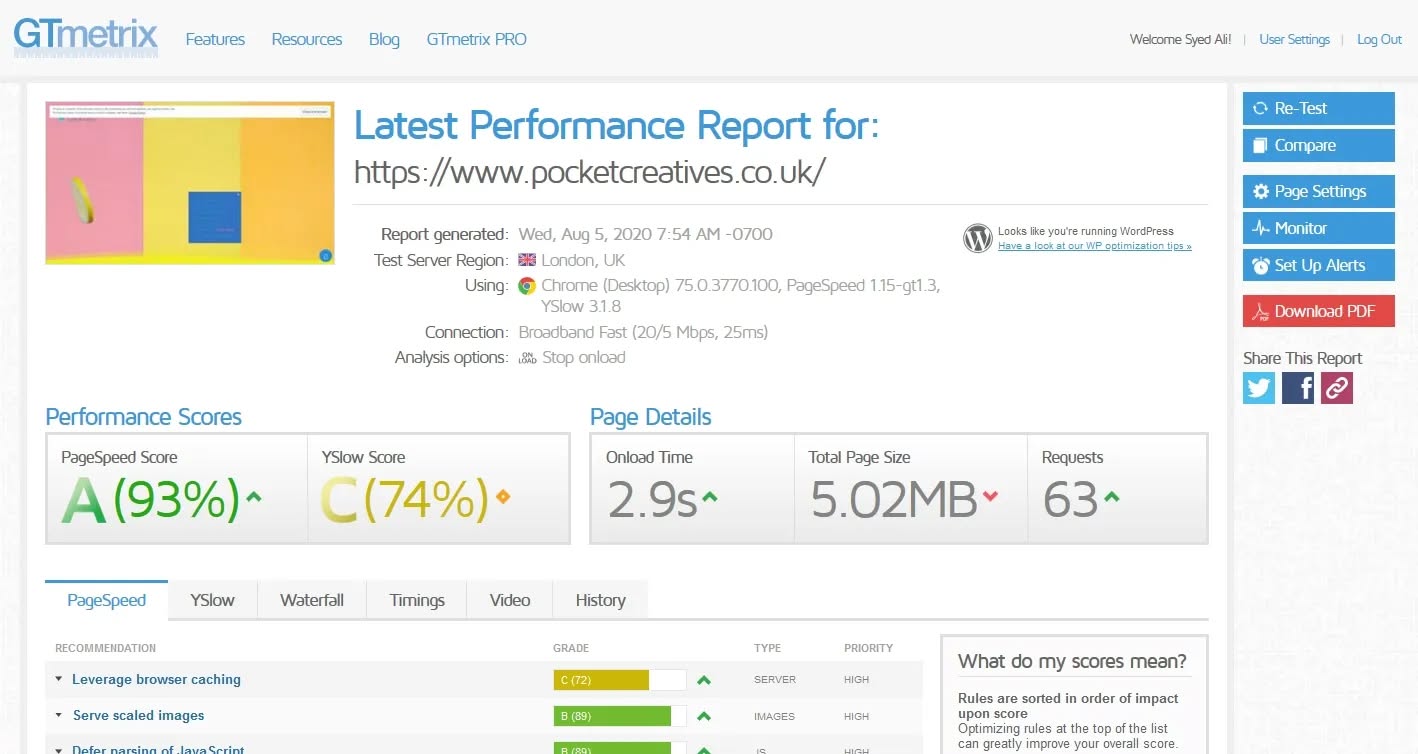Switch to the History tab
1418x754 pixels.
[x=600, y=600]
